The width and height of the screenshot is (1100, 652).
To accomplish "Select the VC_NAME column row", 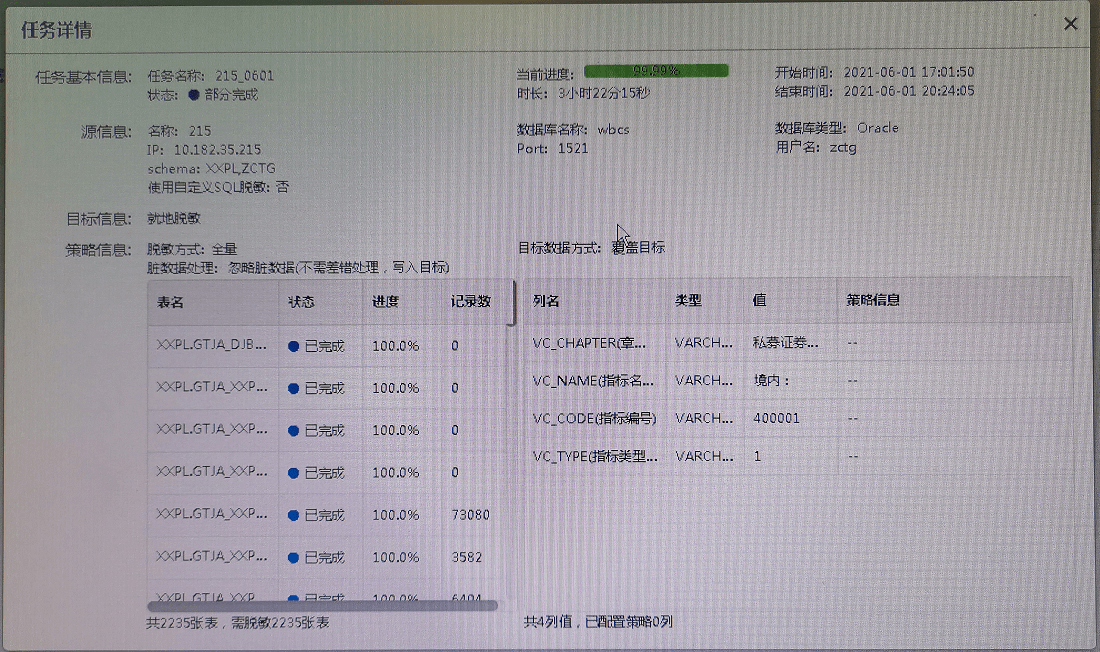I will pyautogui.click(x=798, y=380).
